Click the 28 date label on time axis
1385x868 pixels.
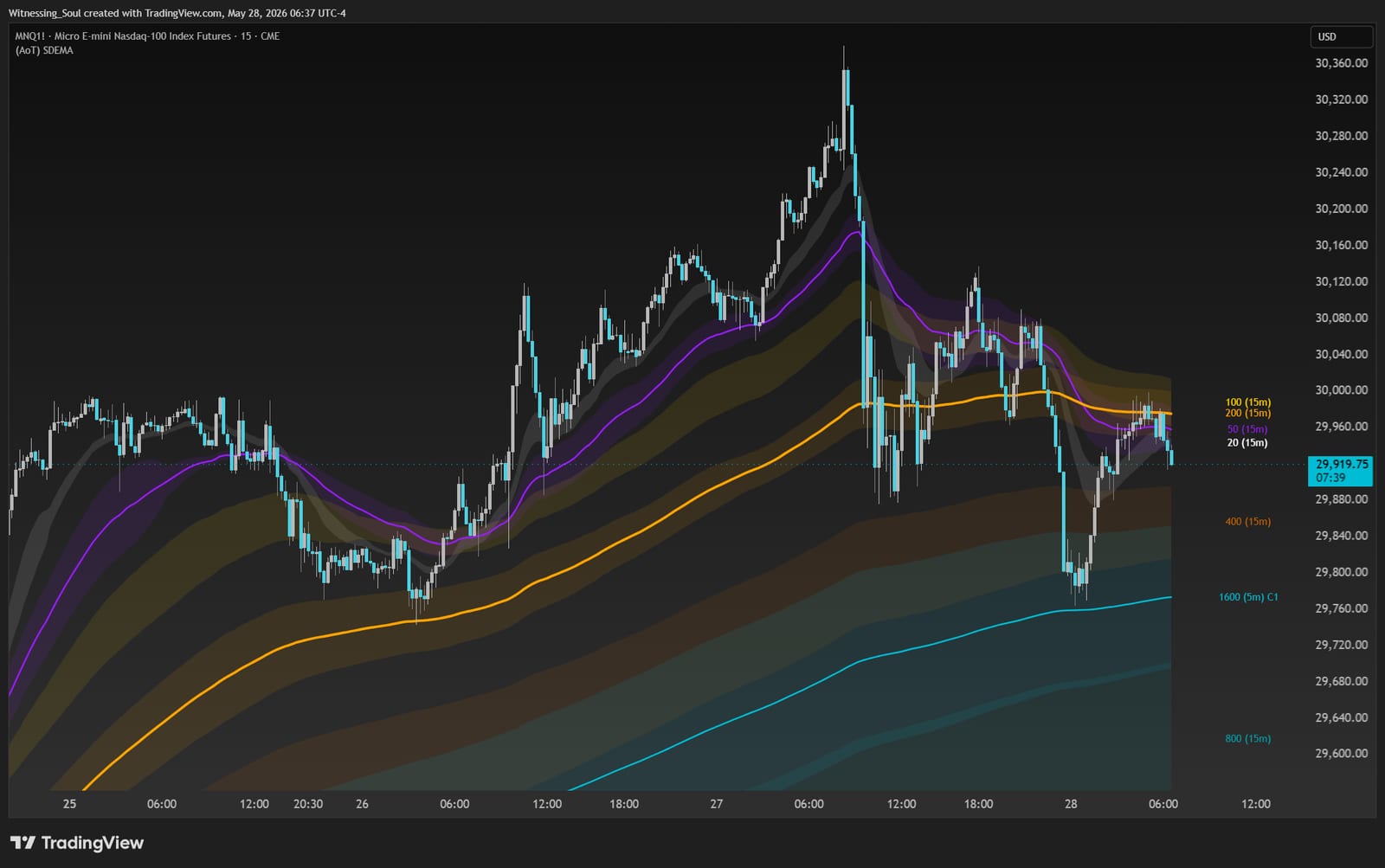pyautogui.click(x=1071, y=804)
